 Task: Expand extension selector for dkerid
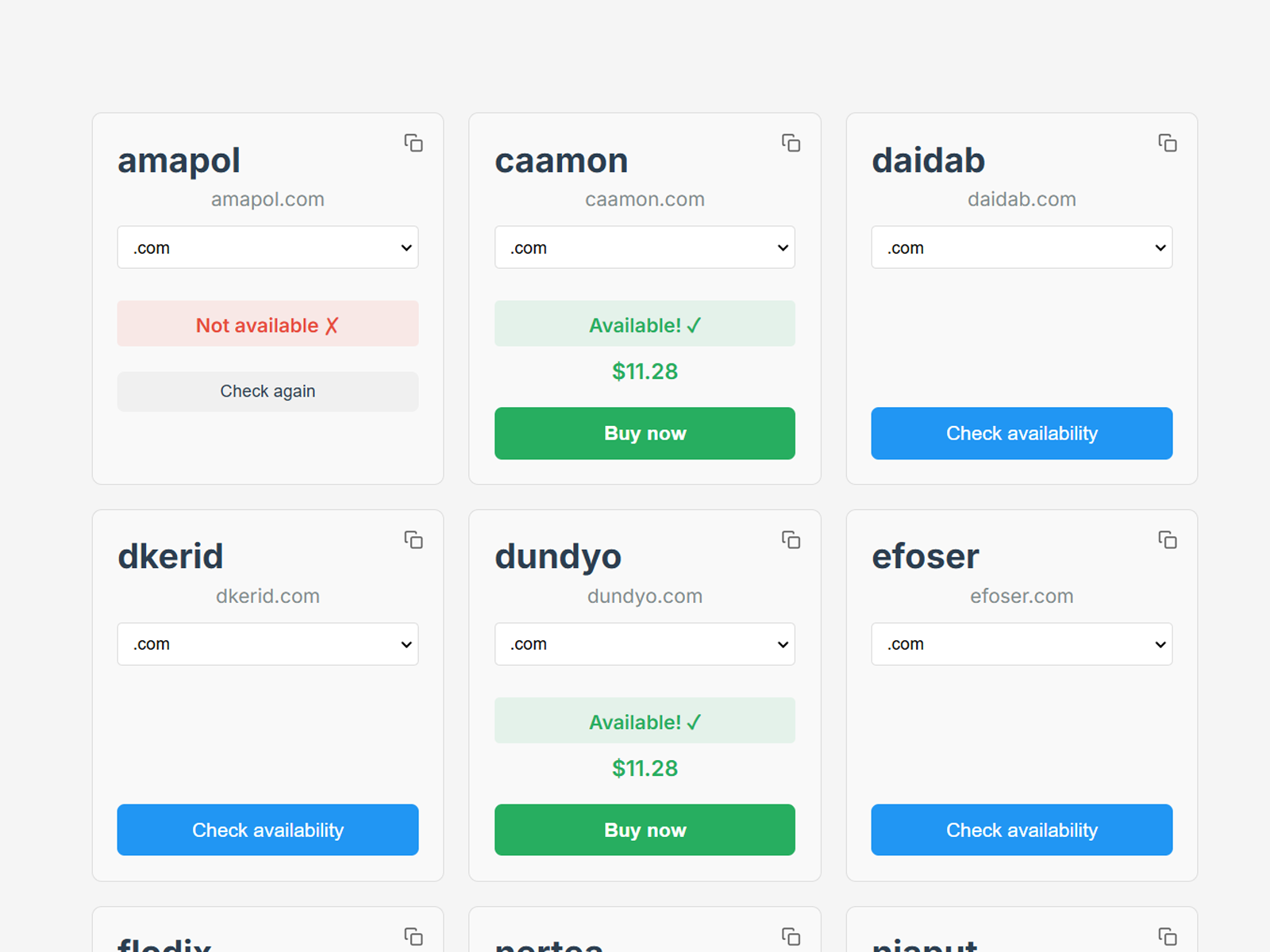267,644
